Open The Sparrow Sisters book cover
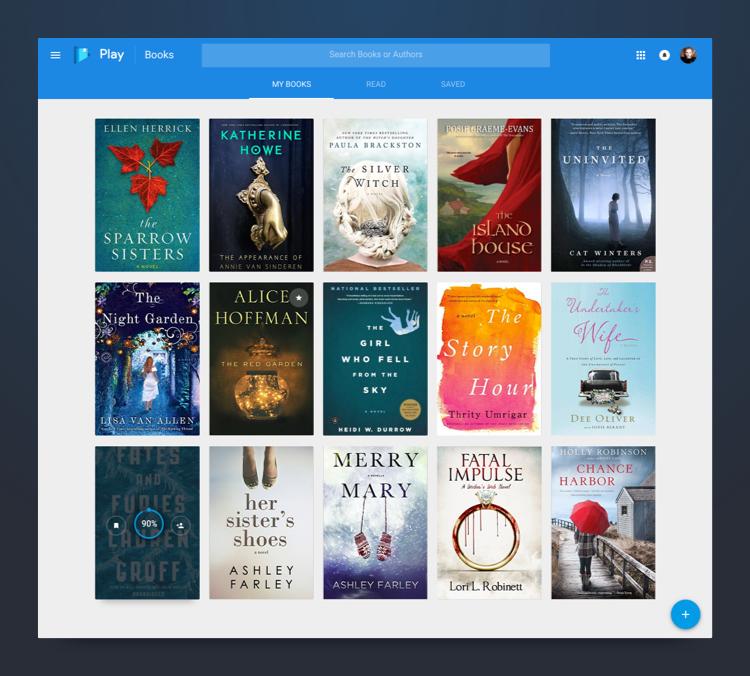The image size is (750, 676). 147,195
